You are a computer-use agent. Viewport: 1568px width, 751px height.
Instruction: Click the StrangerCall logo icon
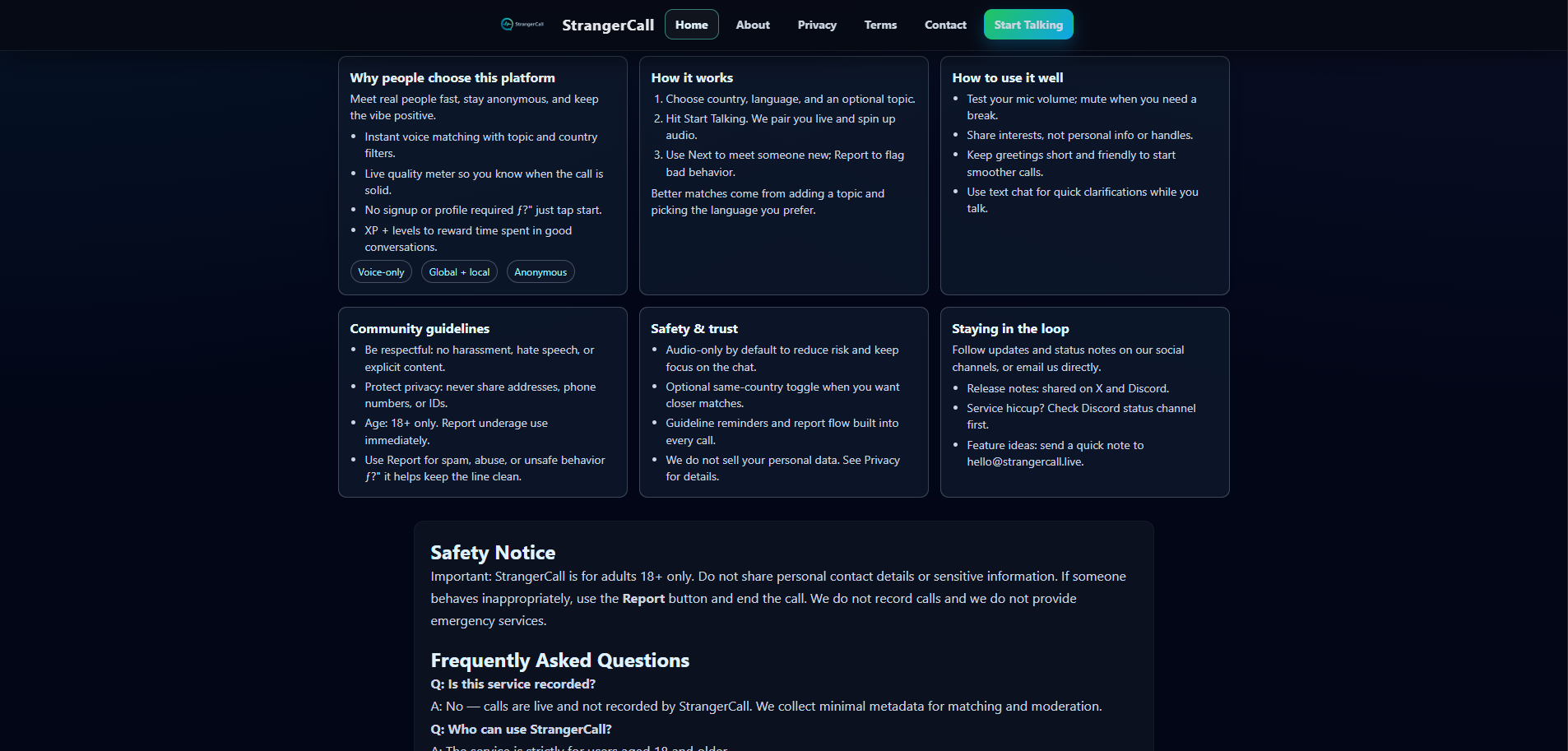click(x=522, y=25)
